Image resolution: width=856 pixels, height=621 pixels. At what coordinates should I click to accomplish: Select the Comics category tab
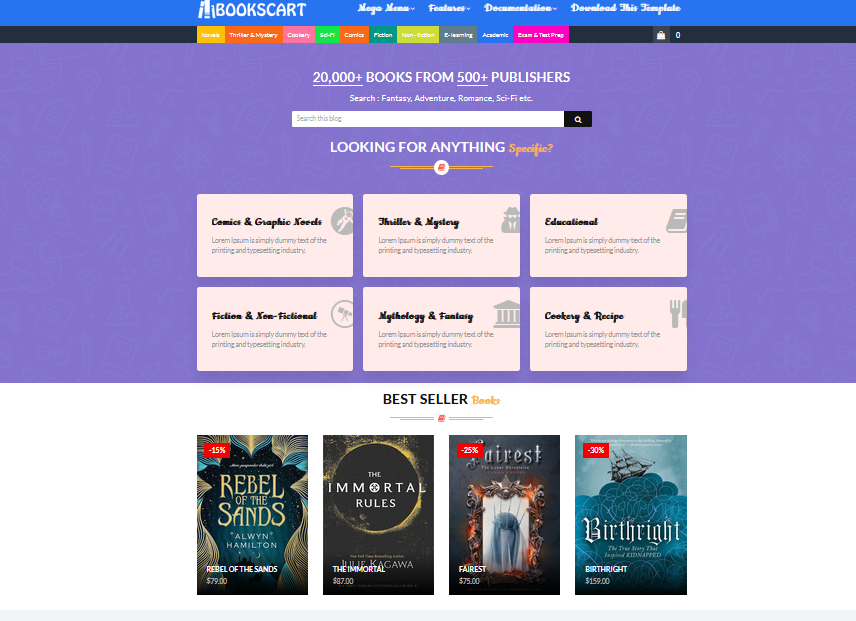[354, 34]
